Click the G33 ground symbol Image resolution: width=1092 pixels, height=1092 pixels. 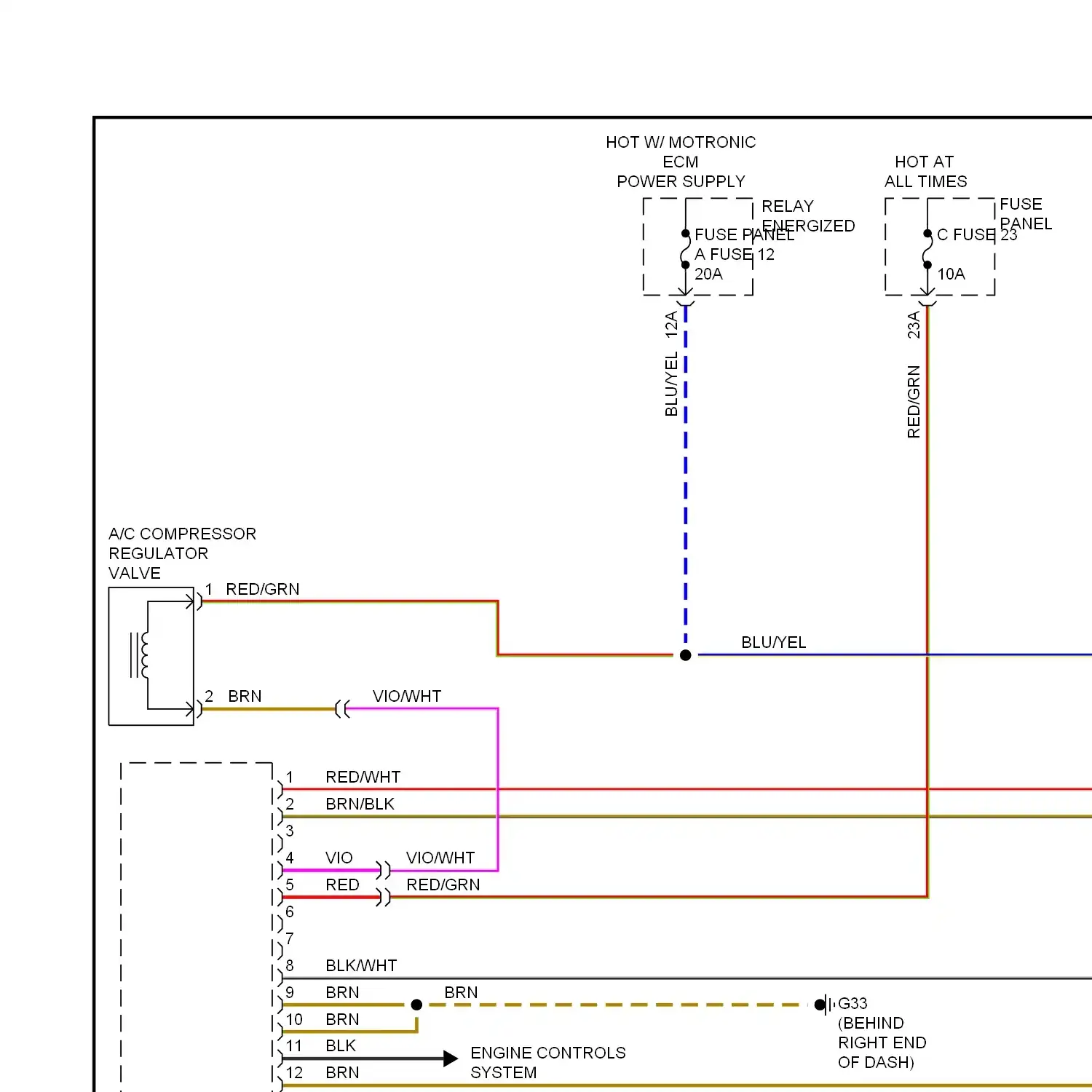coord(823,1005)
